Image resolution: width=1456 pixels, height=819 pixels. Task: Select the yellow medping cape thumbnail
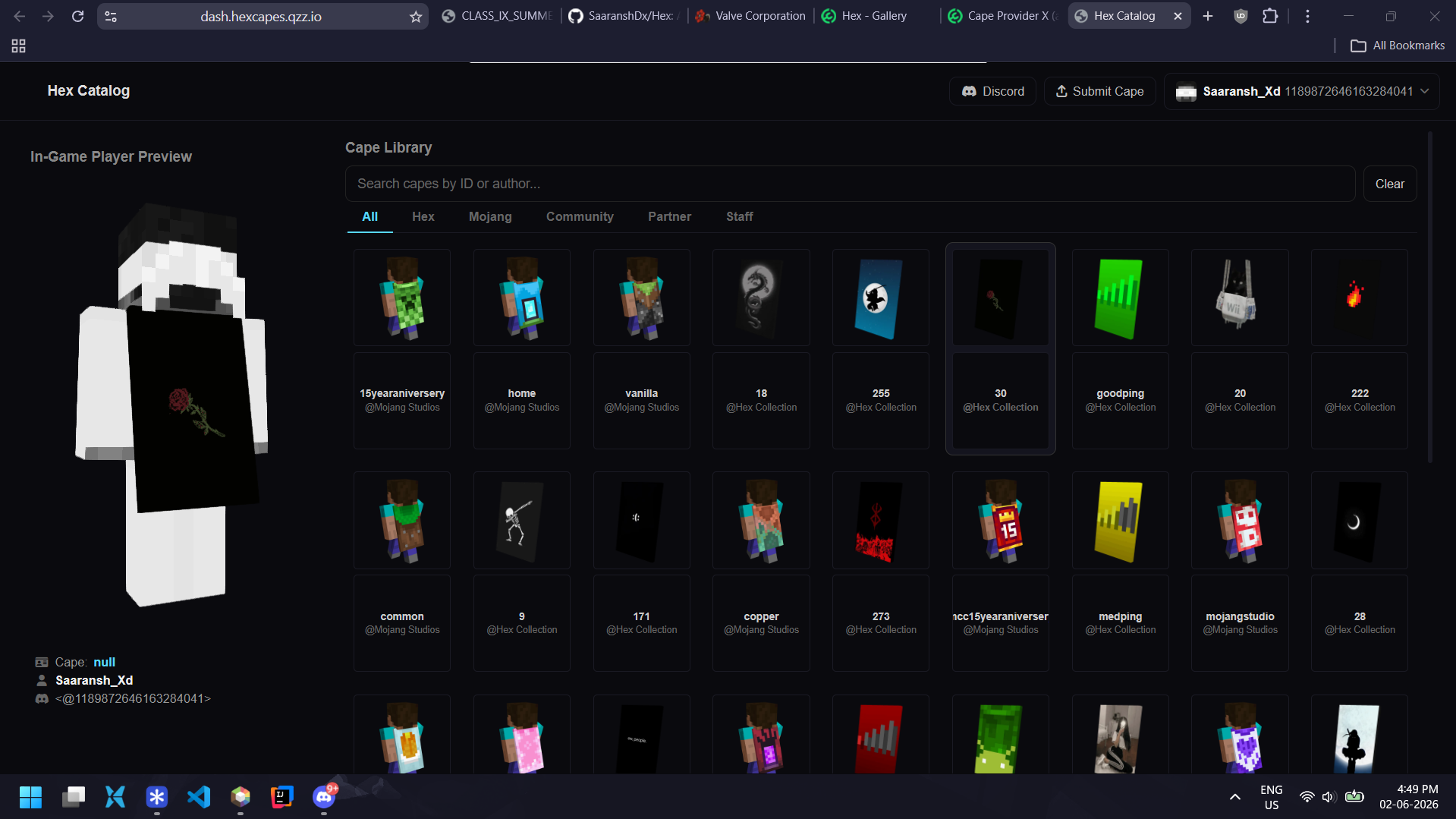click(1121, 521)
